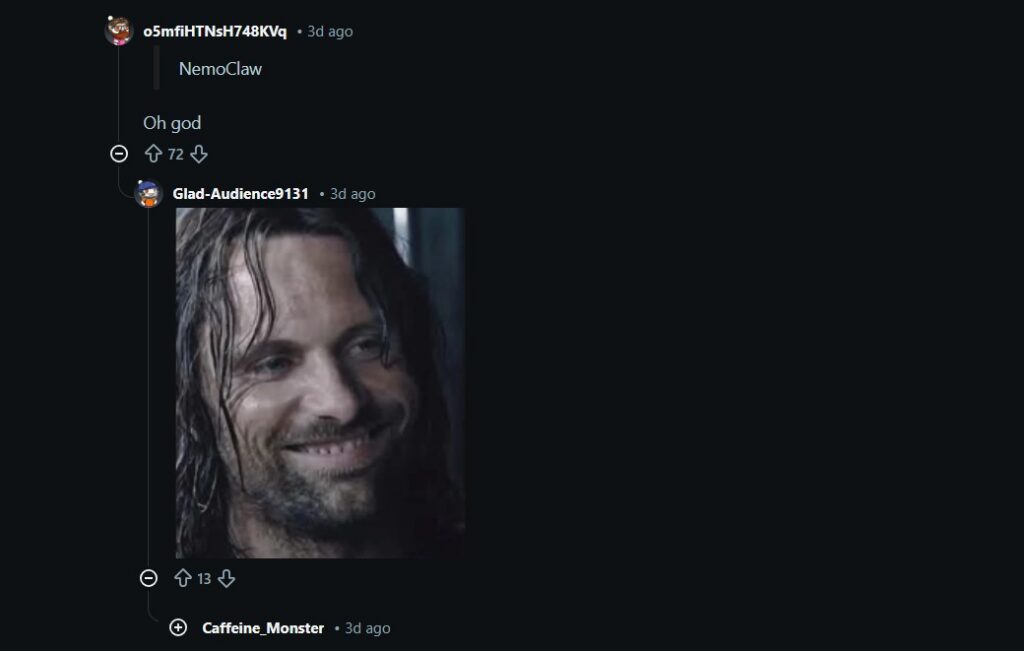Collapse Glad-Audience9131's reply
The height and width of the screenshot is (651, 1024).
tap(149, 578)
